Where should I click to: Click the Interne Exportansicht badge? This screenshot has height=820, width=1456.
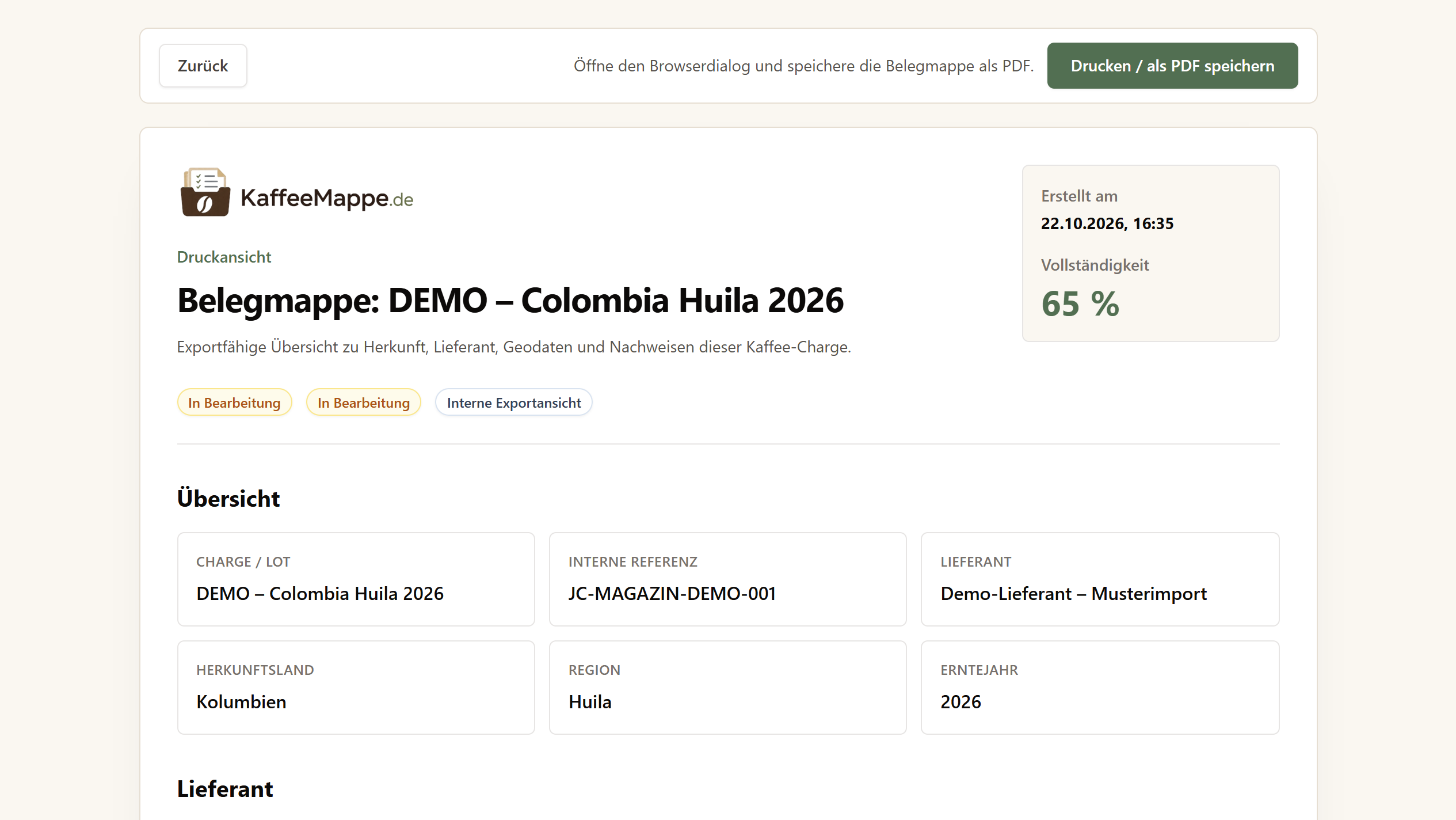pos(514,402)
